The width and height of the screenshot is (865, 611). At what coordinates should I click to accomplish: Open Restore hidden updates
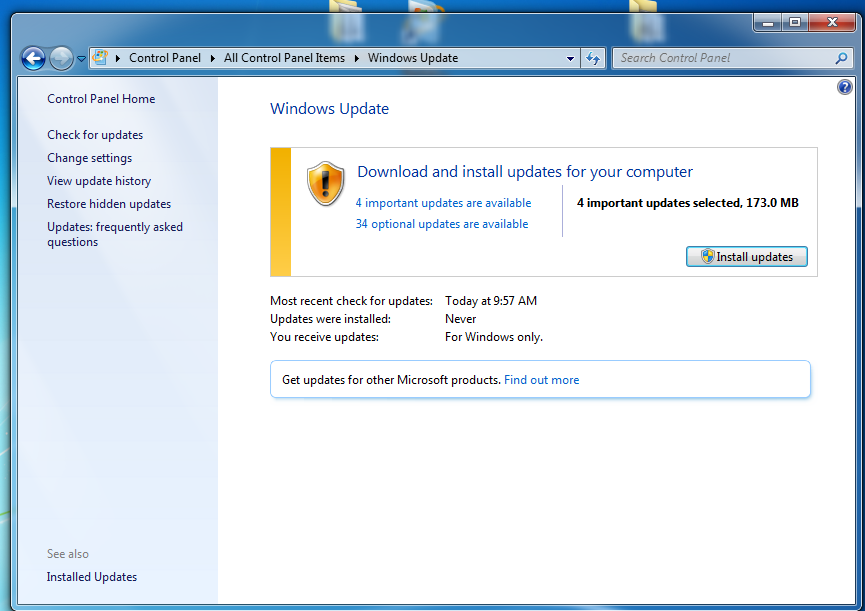click(109, 204)
